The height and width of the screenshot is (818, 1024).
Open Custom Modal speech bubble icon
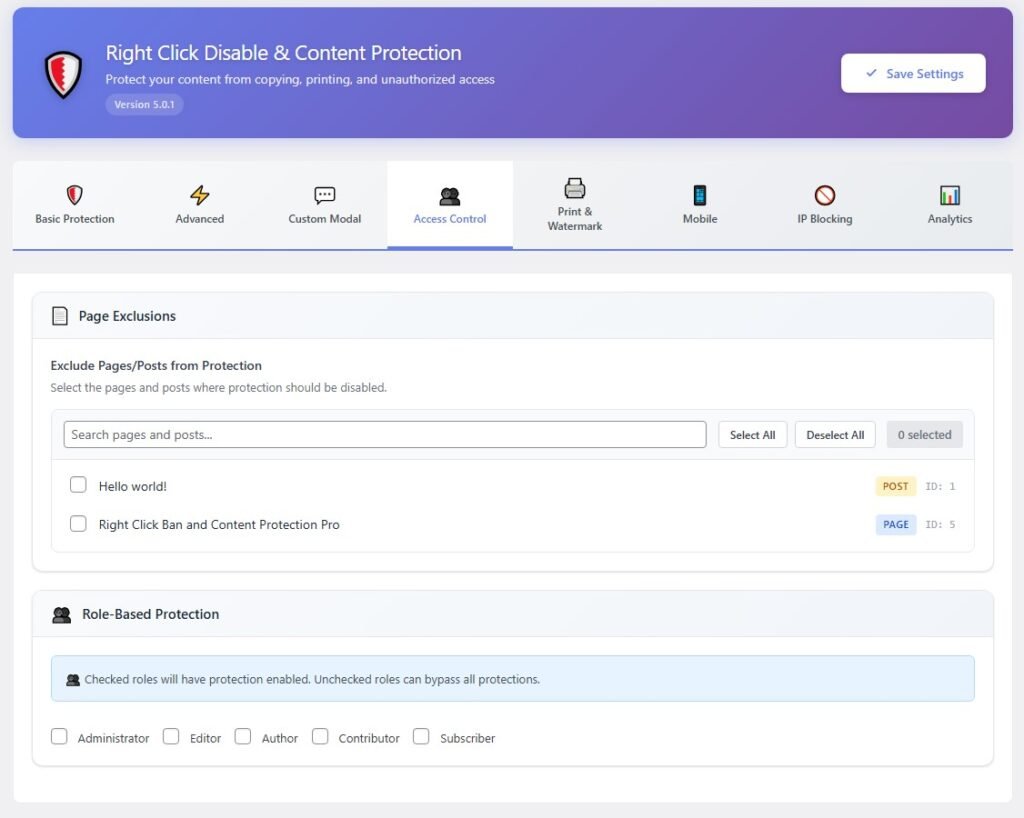[x=325, y=195]
